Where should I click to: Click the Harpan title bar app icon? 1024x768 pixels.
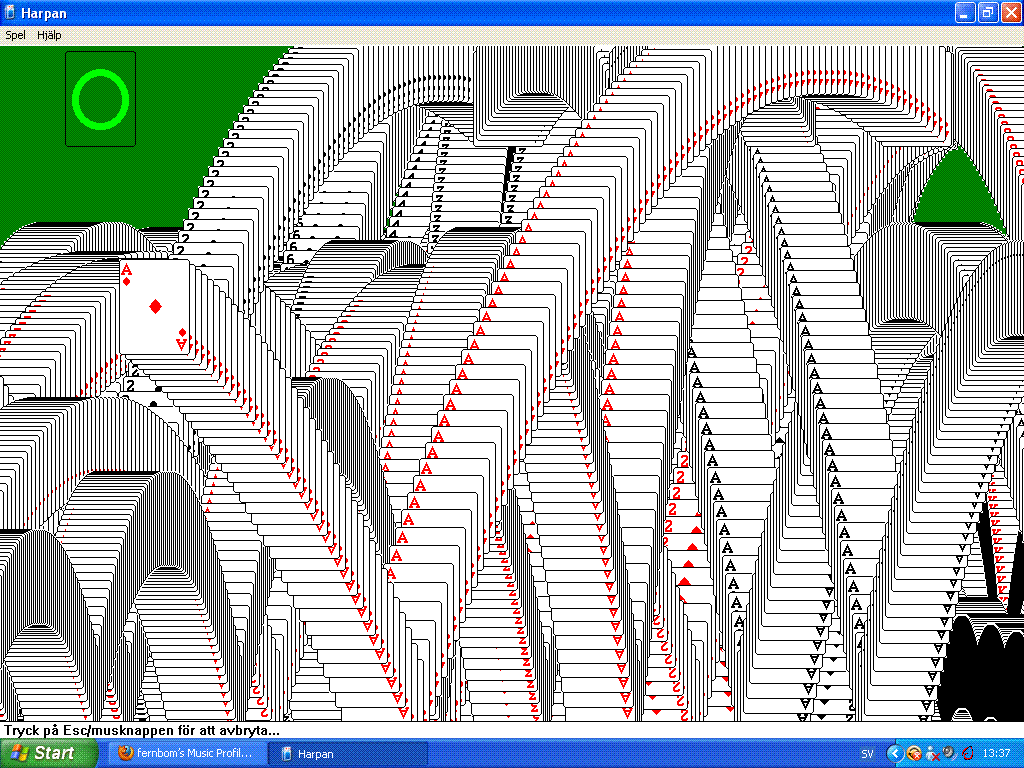click(x=10, y=13)
